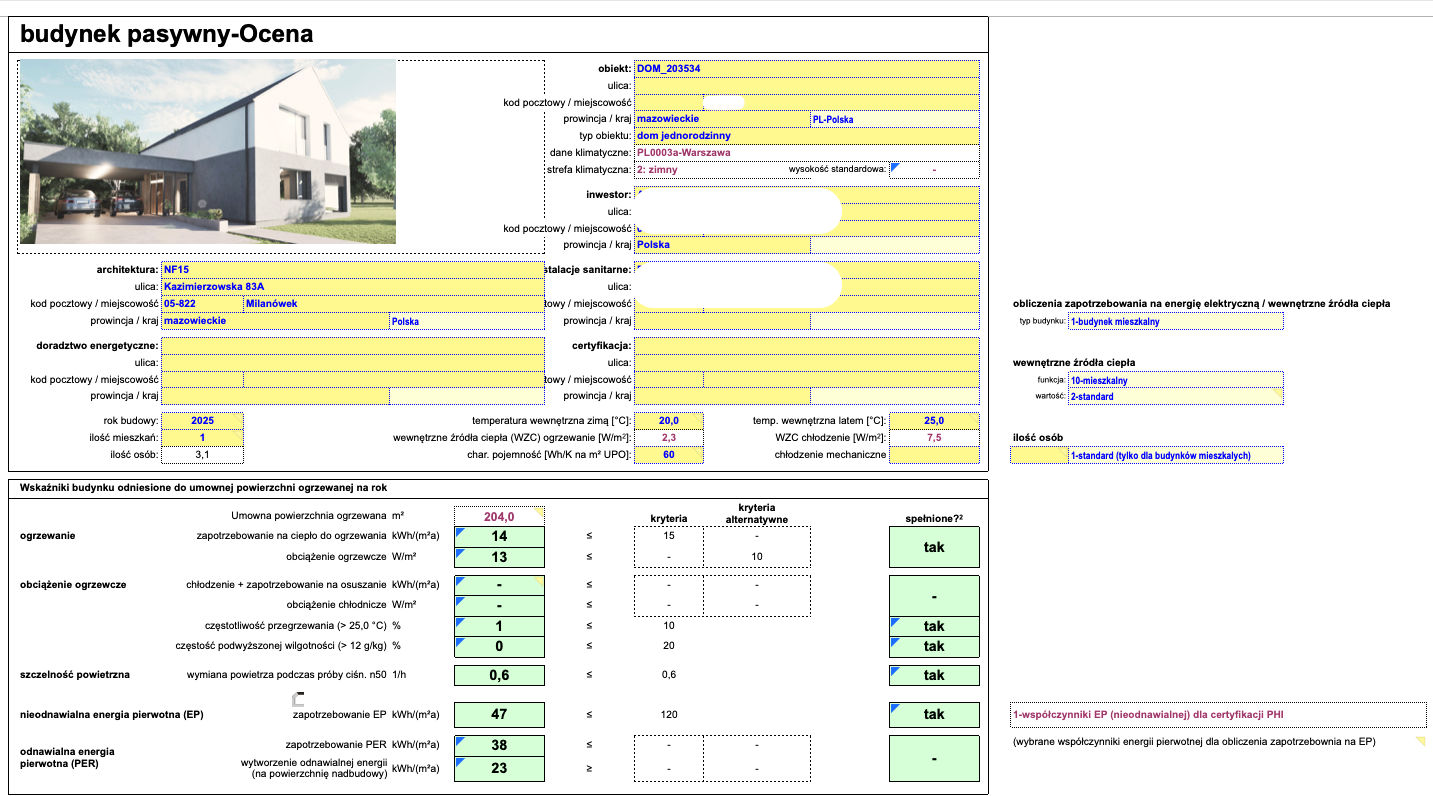Select umowna powierzchnia ogrzewana value 204,0

pos(499,516)
